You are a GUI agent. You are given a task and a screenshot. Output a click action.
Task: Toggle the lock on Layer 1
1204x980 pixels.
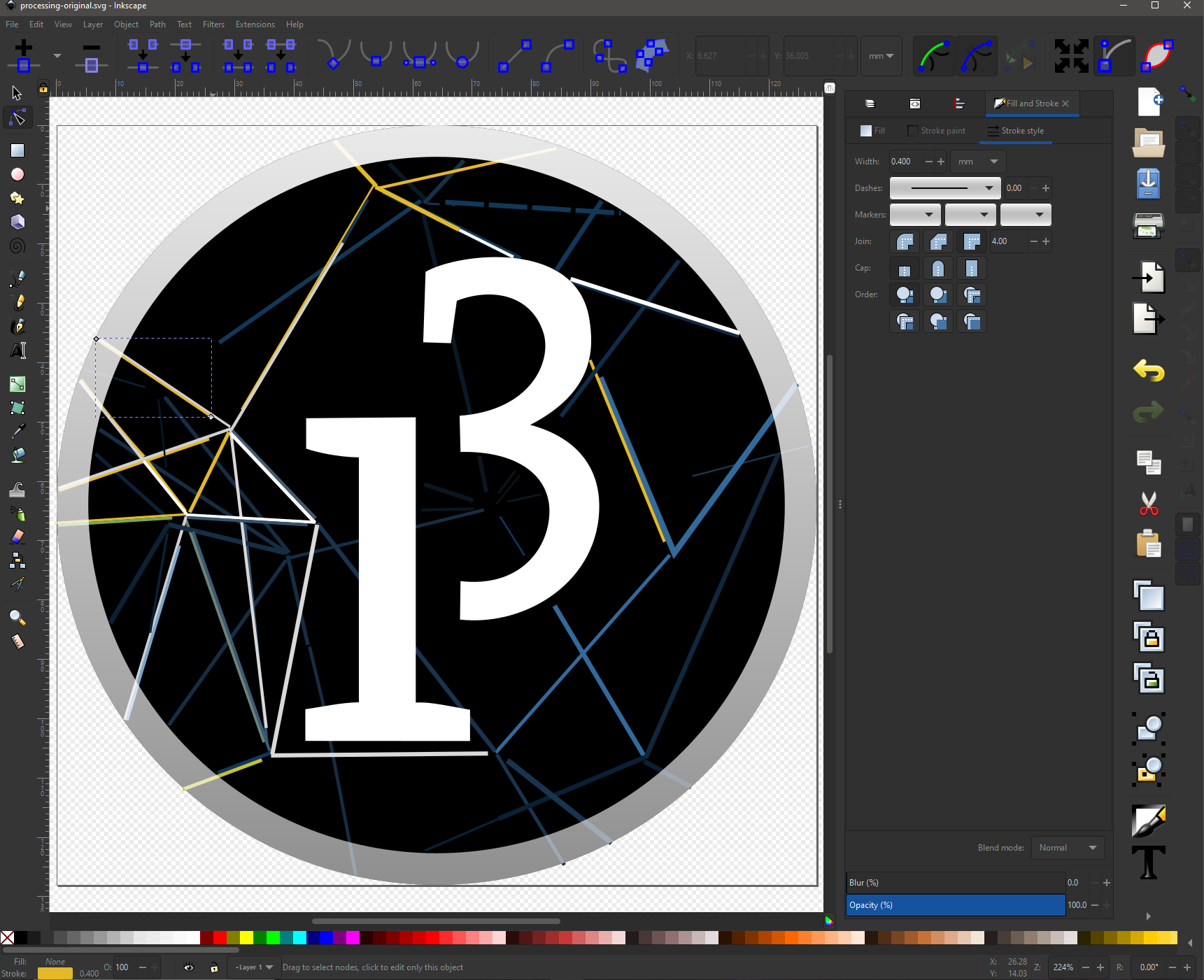click(x=214, y=967)
